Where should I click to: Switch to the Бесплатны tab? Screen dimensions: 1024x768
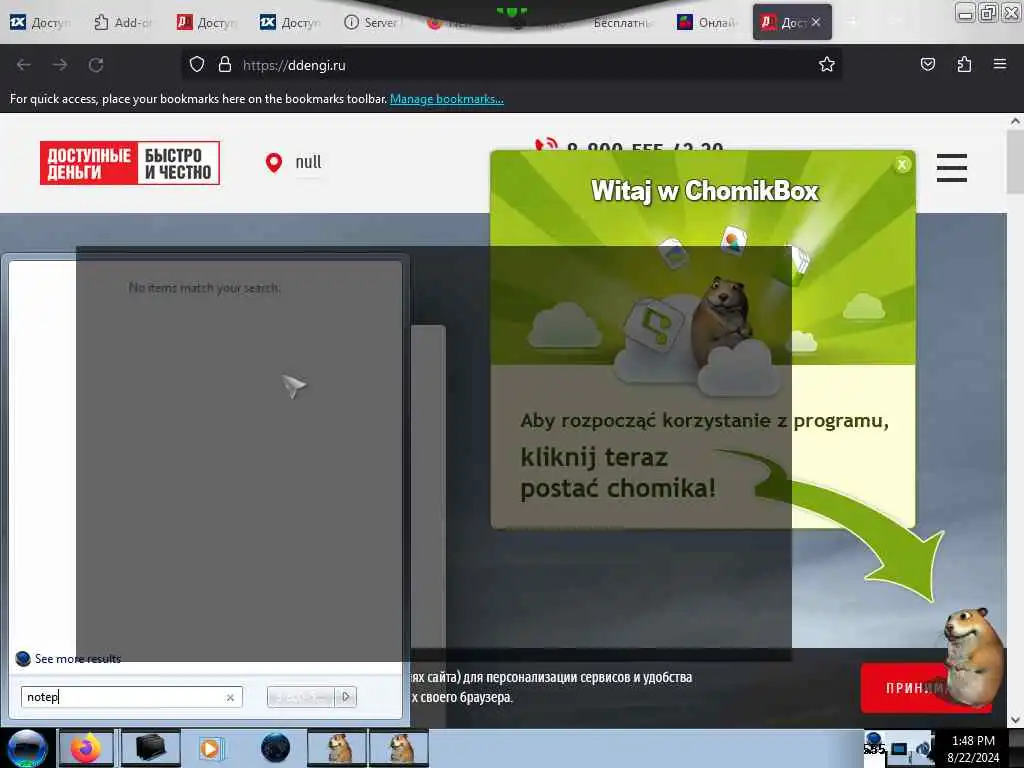(x=622, y=22)
